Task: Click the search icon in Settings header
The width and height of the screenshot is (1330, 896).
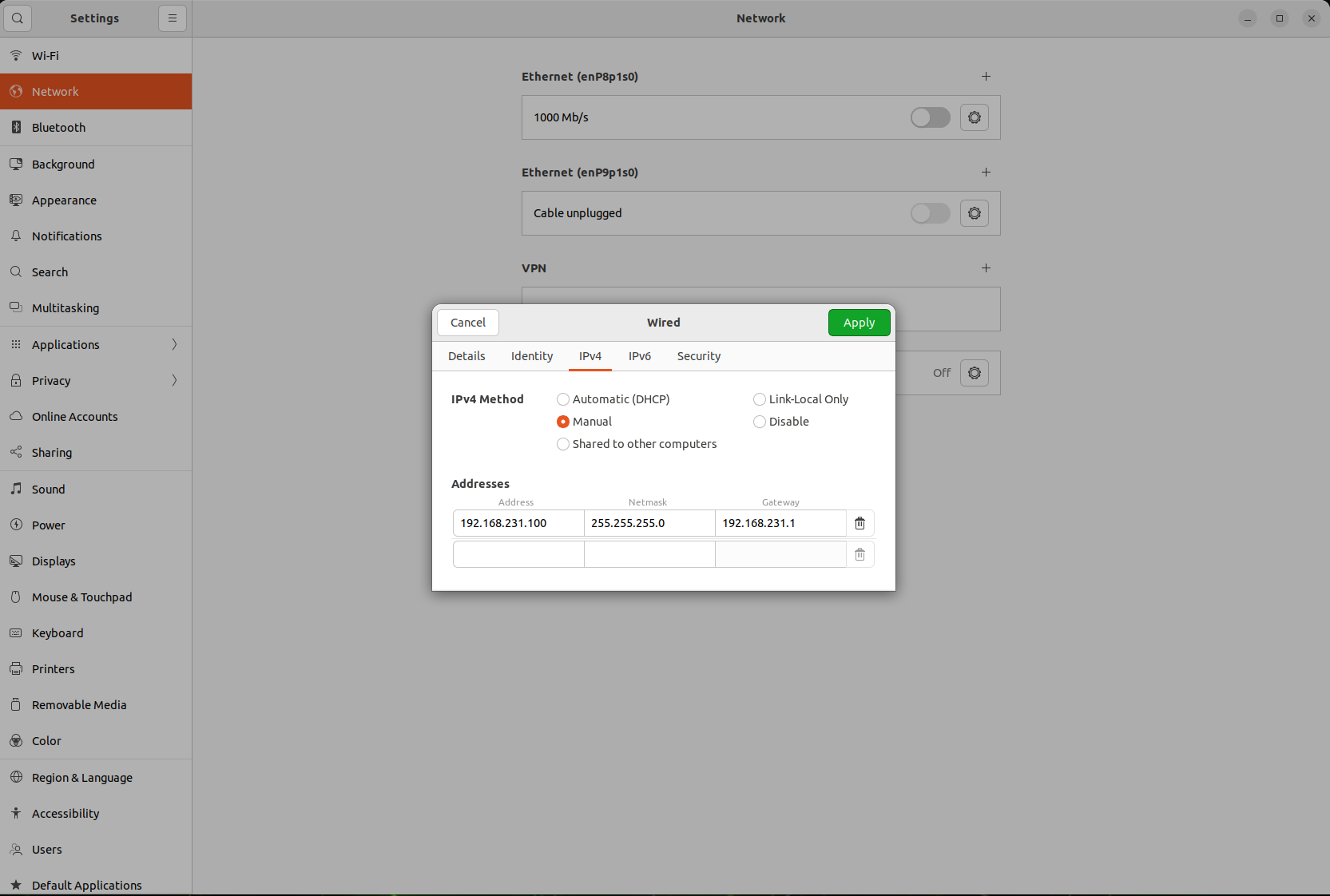Action: pos(18,18)
